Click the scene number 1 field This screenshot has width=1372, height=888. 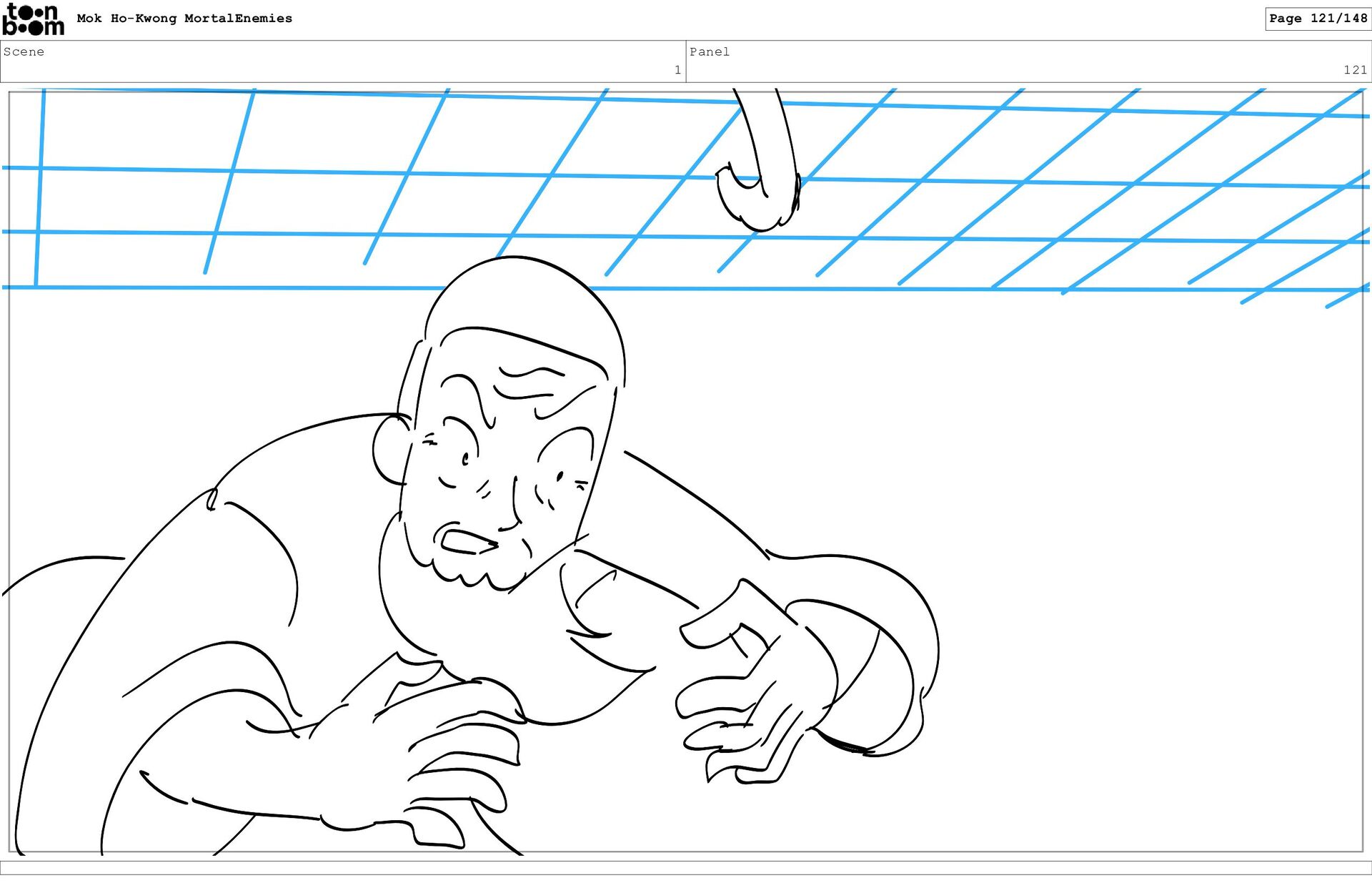coord(677,69)
